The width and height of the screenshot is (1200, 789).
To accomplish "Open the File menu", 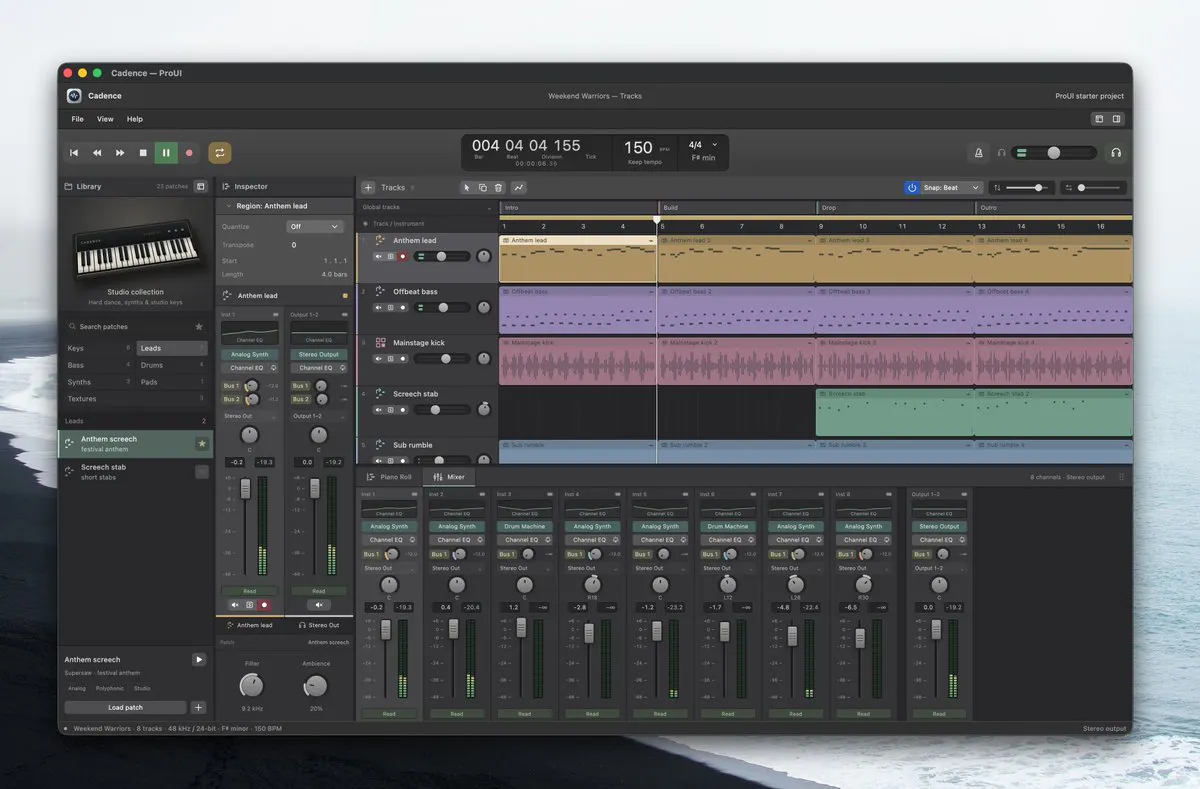I will 77,119.
